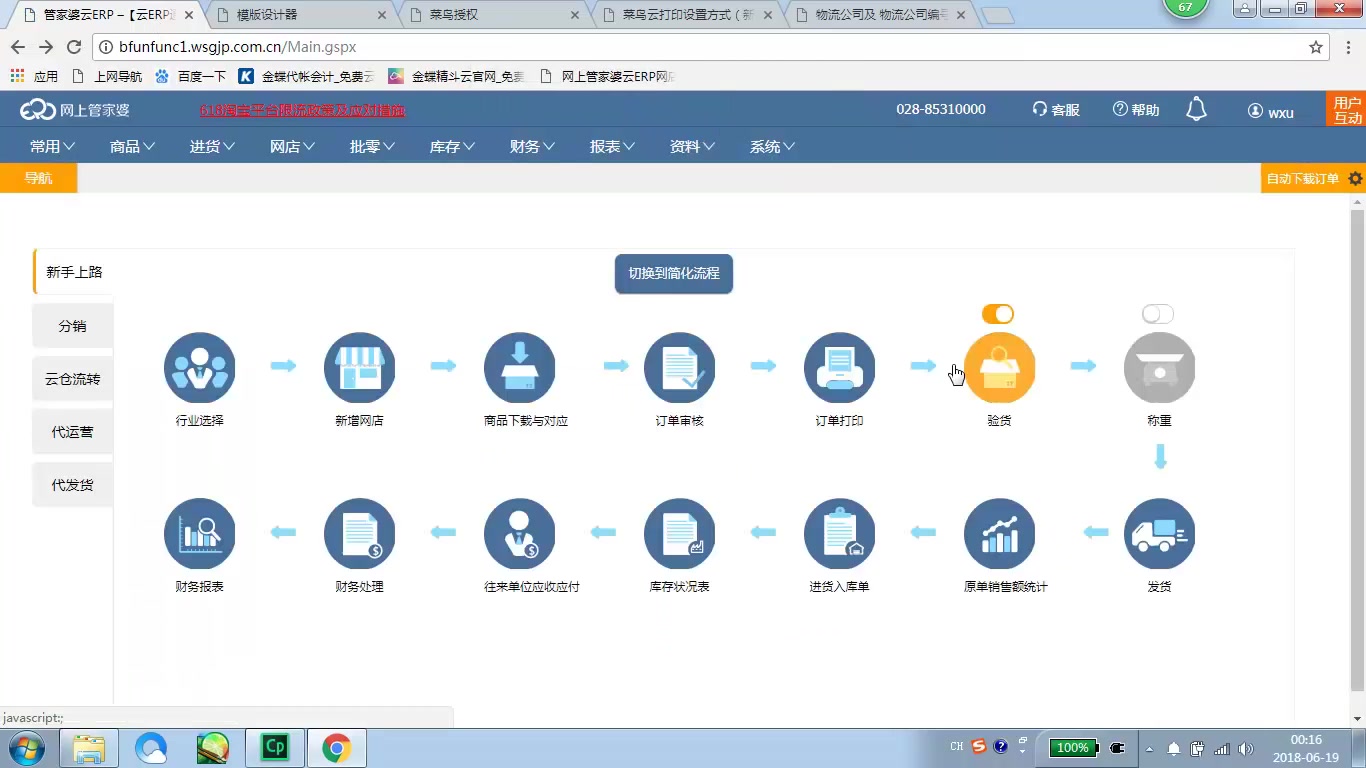Open the 新增网店 store icon
Image resolution: width=1366 pixels, height=768 pixels.
click(359, 368)
